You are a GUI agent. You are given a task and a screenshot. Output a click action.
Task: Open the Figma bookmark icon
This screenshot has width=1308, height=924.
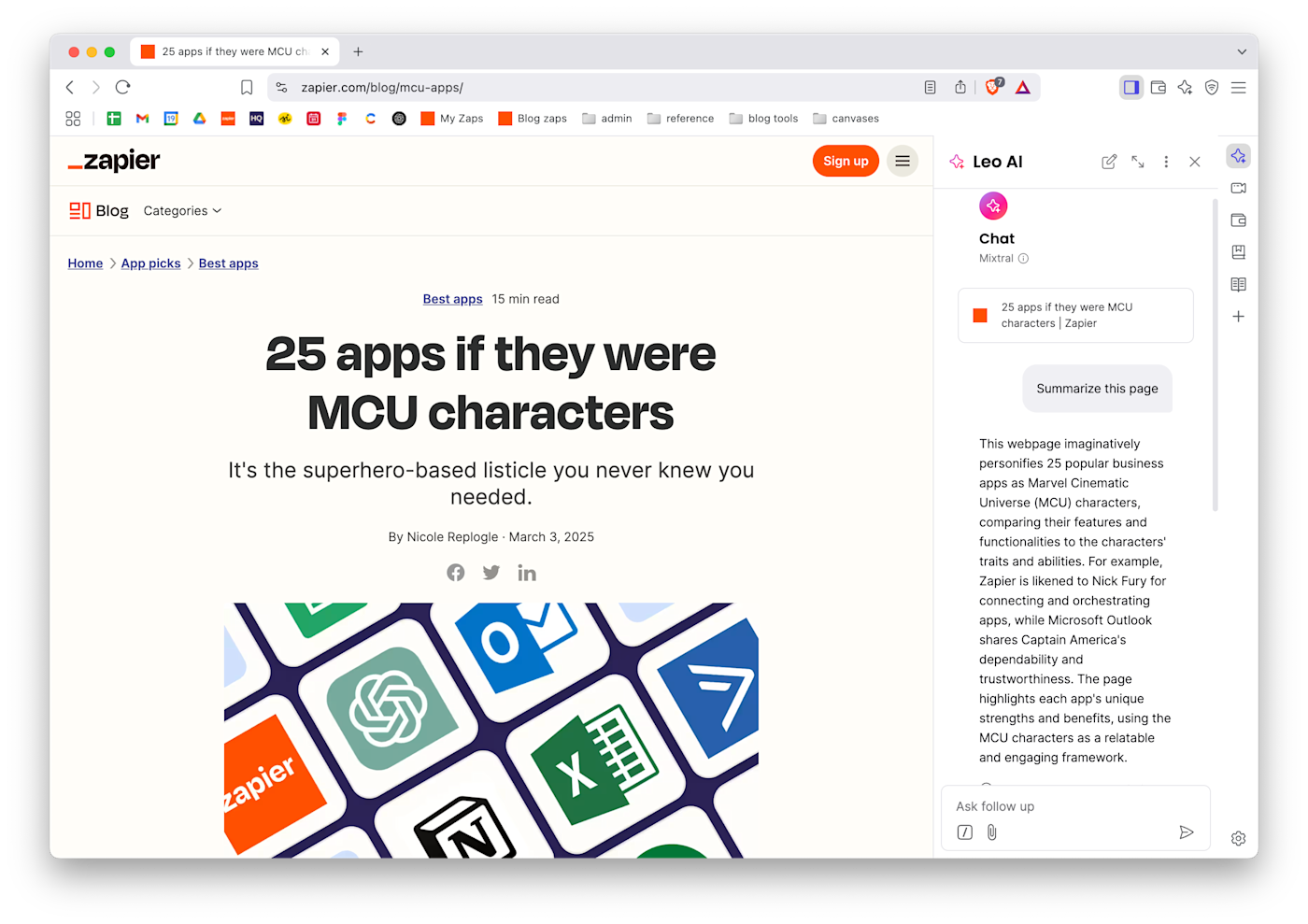[x=342, y=119]
